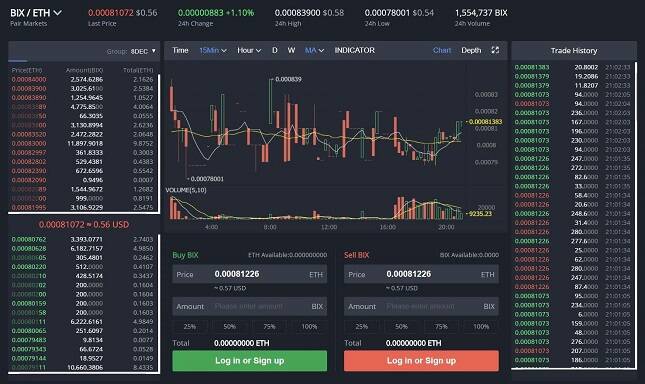645x384 pixels.
Task: Select the D daily interval
Action: (x=274, y=51)
